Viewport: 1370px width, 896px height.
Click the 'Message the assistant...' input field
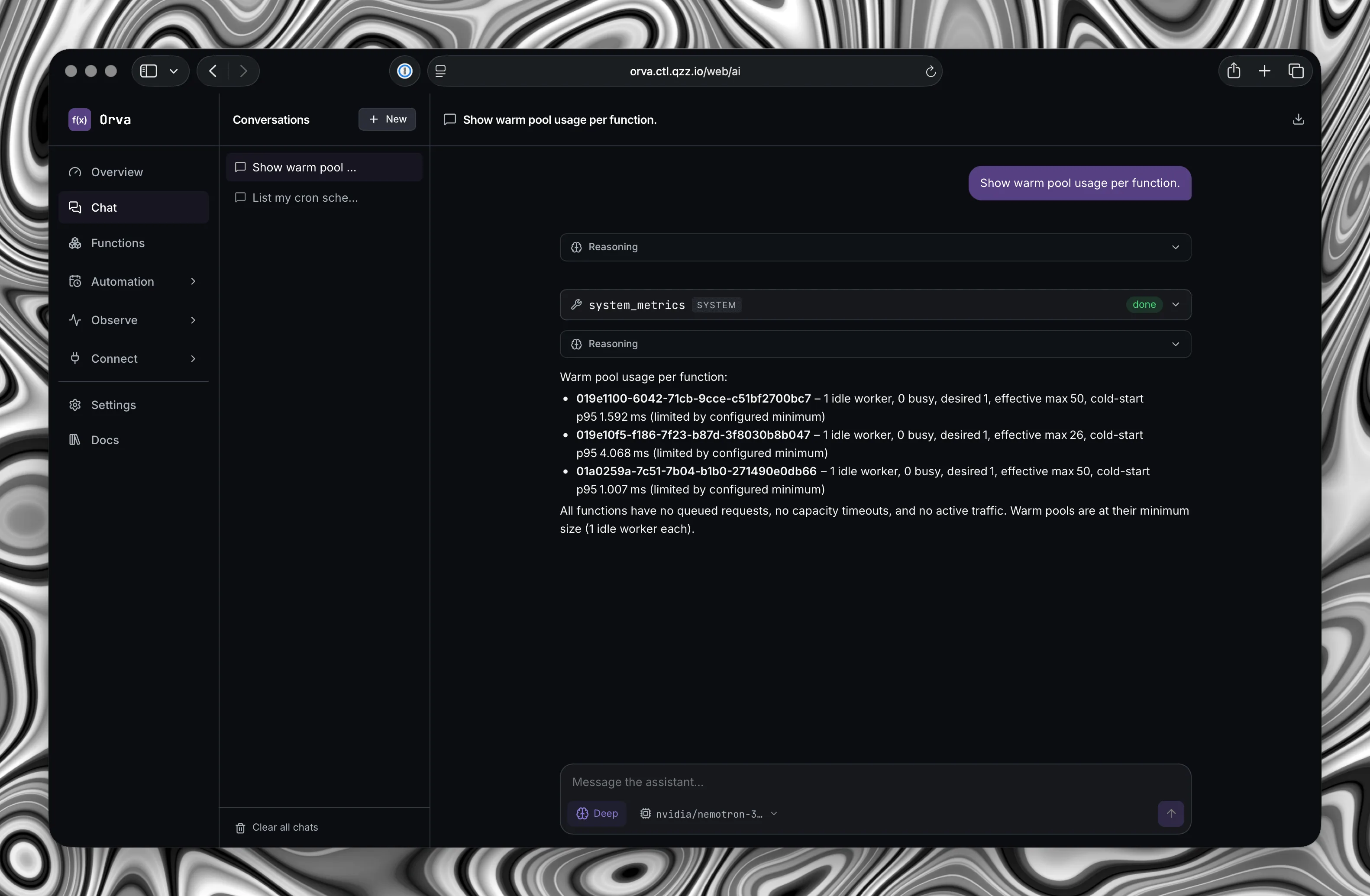pyautogui.click(x=875, y=783)
